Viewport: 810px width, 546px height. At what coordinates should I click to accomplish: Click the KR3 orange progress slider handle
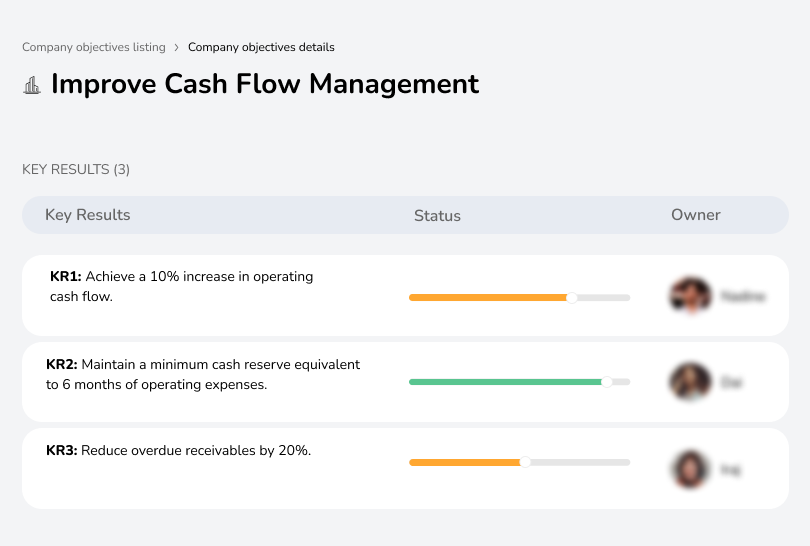(525, 462)
